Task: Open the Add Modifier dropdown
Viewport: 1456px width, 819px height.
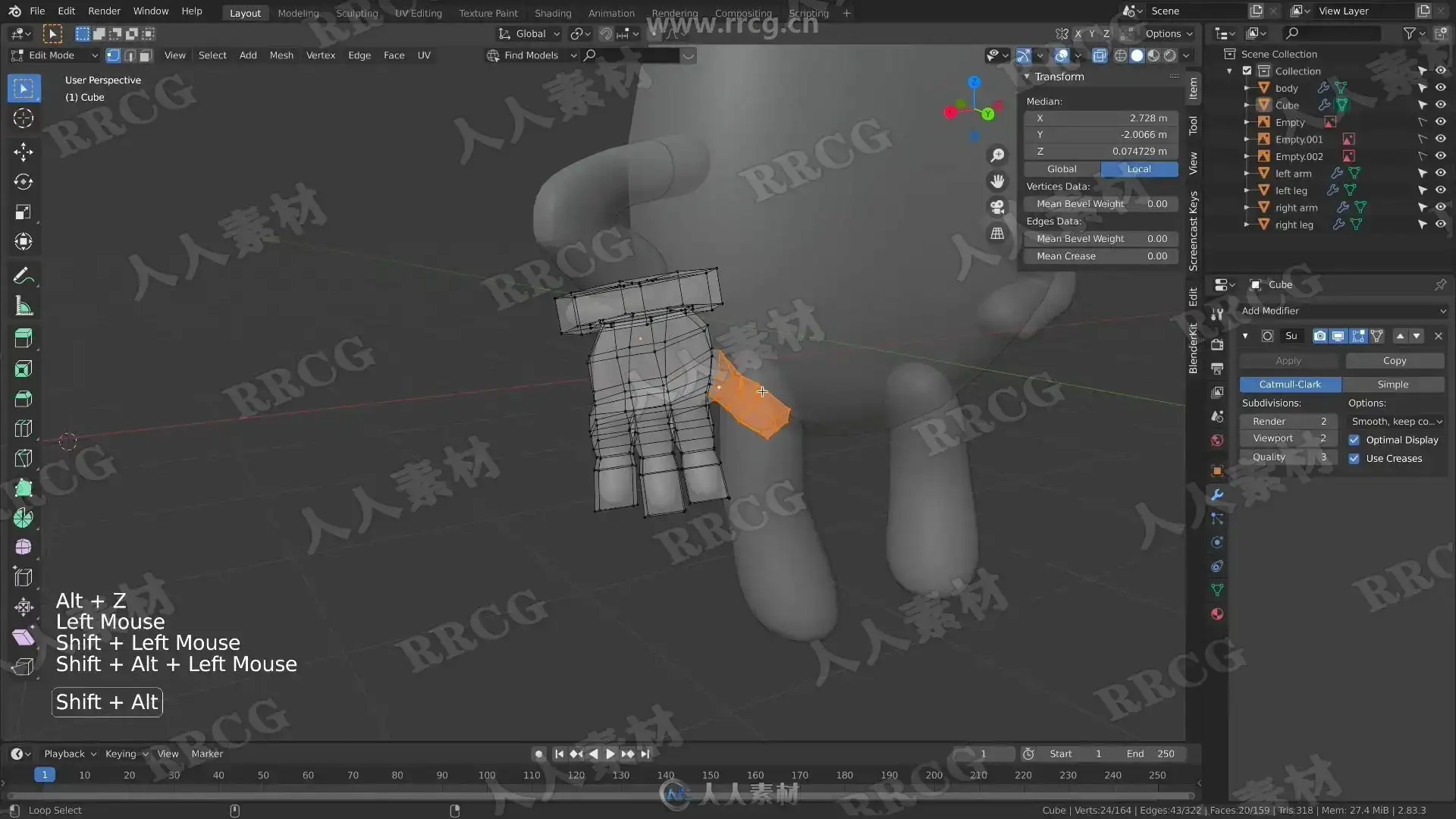Action: click(x=1342, y=311)
